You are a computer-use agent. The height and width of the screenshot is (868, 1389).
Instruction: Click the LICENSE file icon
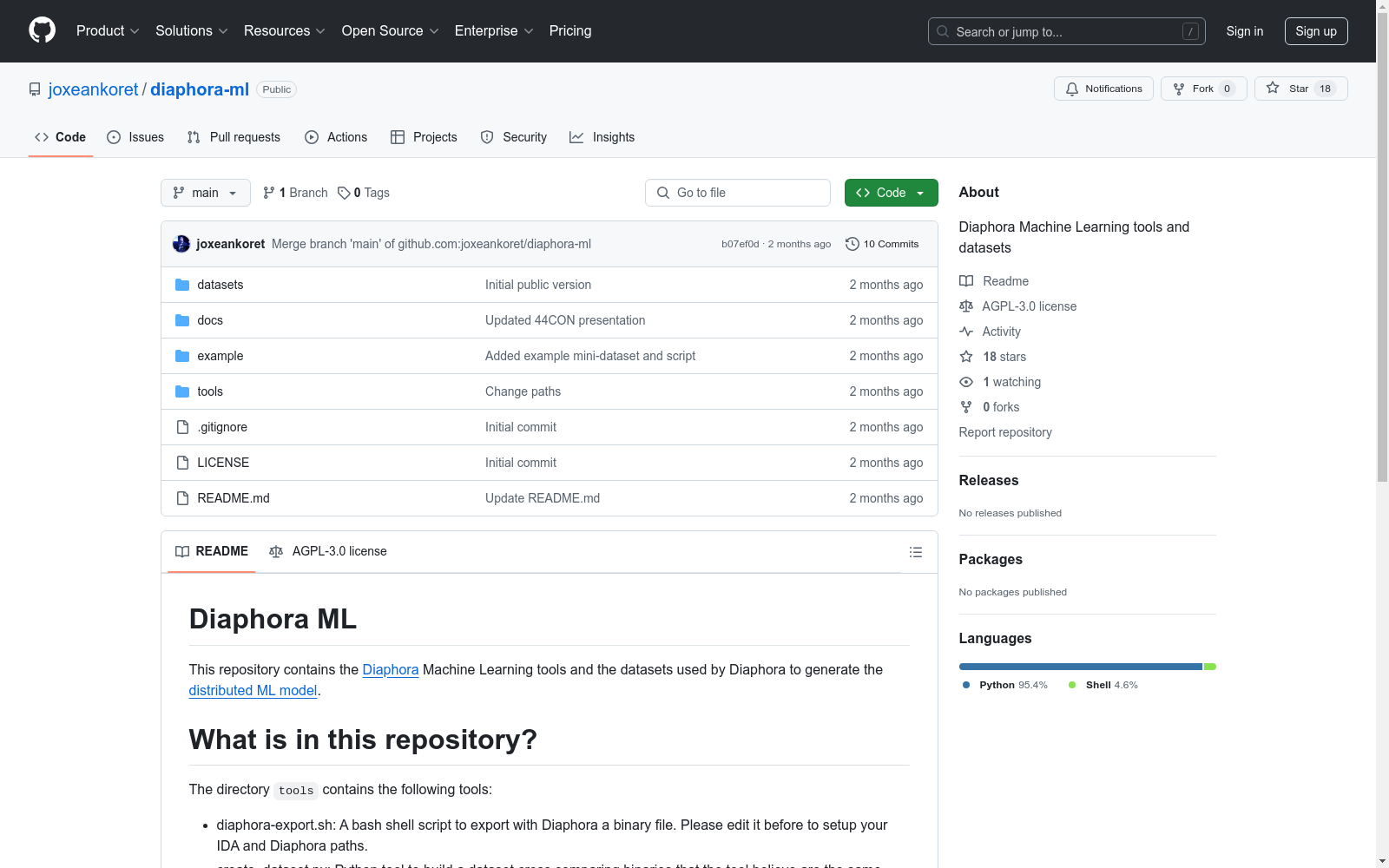click(x=182, y=463)
